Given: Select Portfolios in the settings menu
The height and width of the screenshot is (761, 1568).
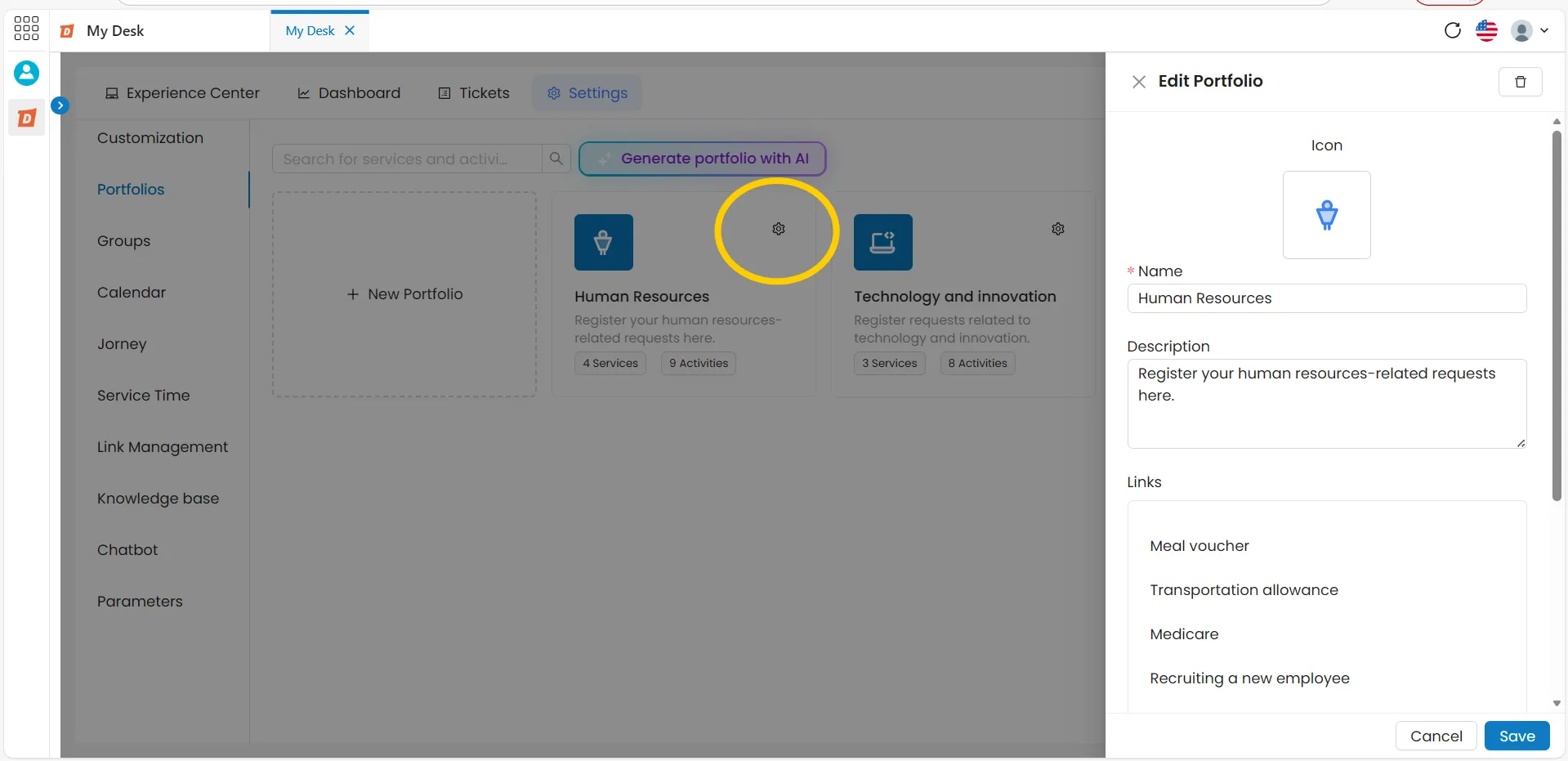Looking at the screenshot, I should [131, 190].
